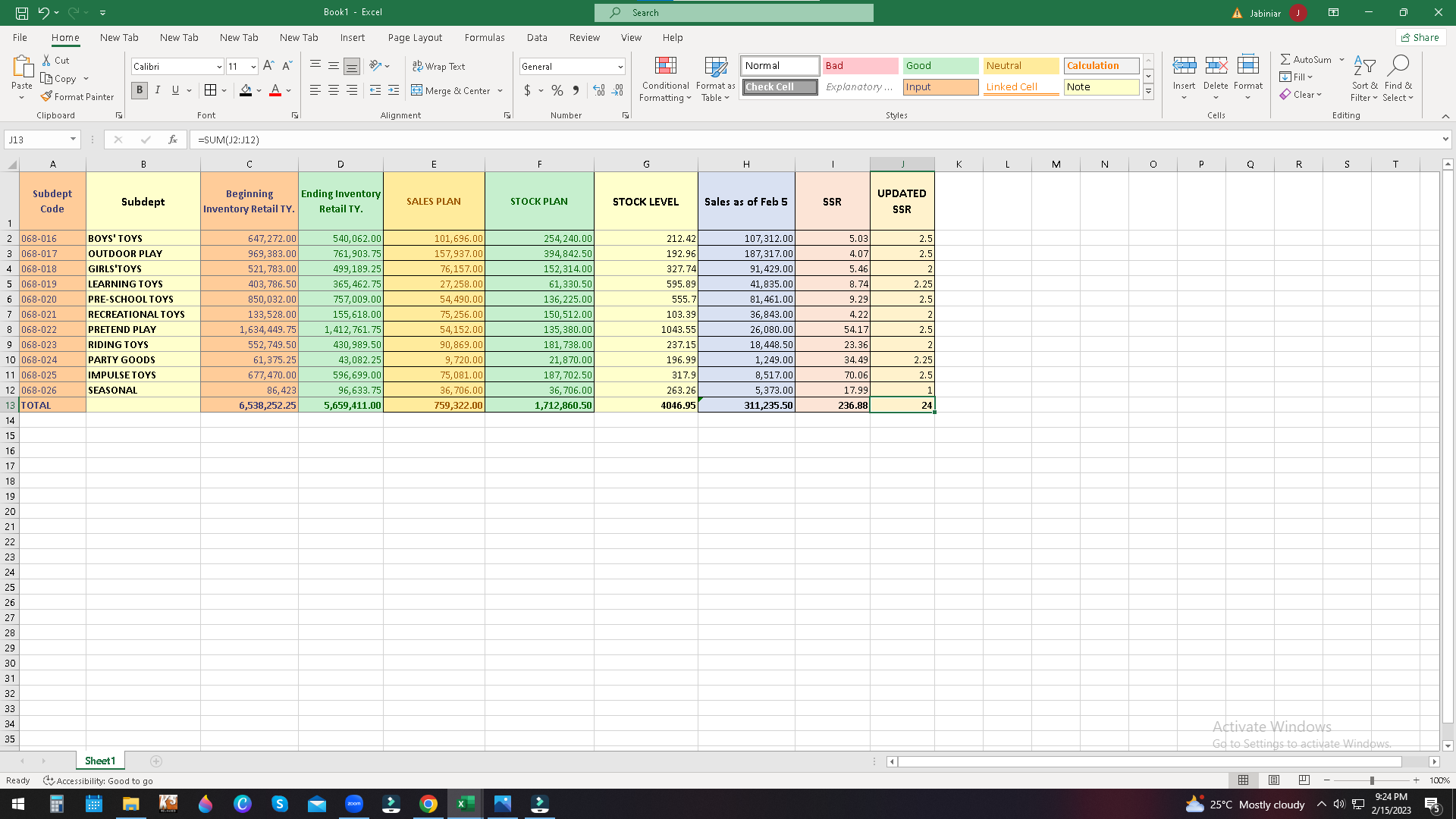Click the Search box in title bar

coord(734,12)
